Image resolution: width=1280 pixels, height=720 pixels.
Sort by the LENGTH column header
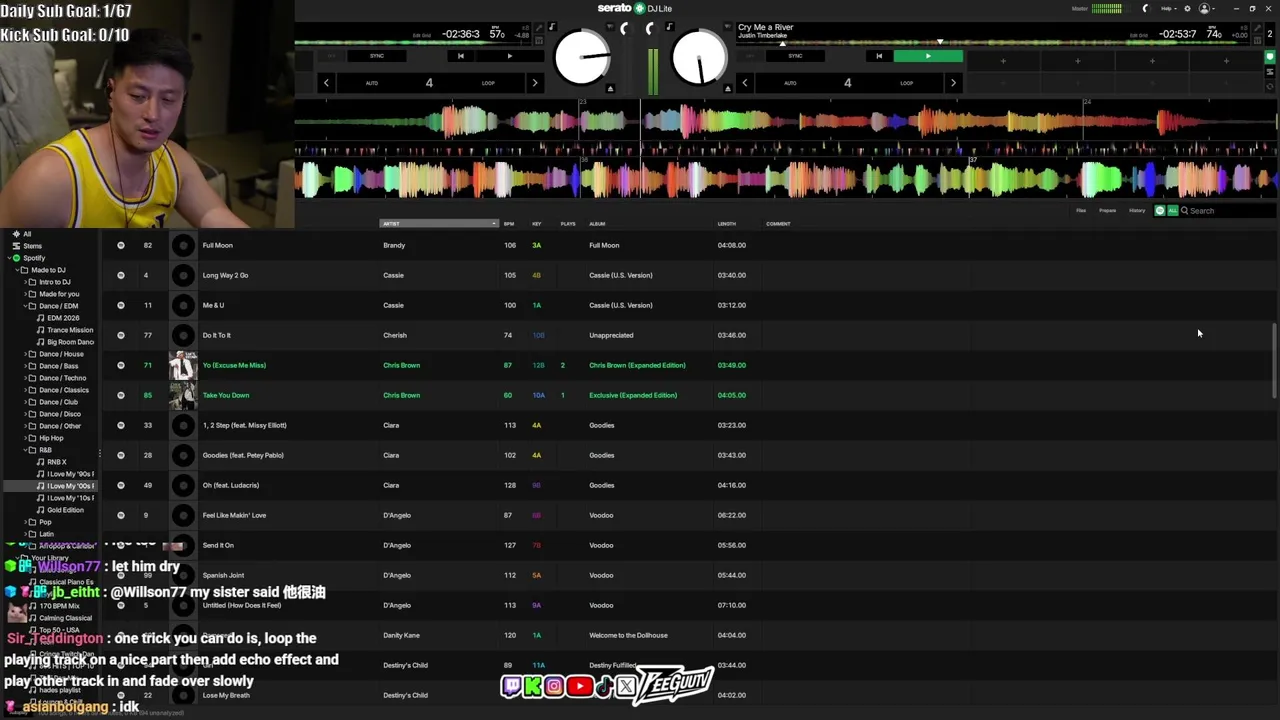tap(727, 224)
